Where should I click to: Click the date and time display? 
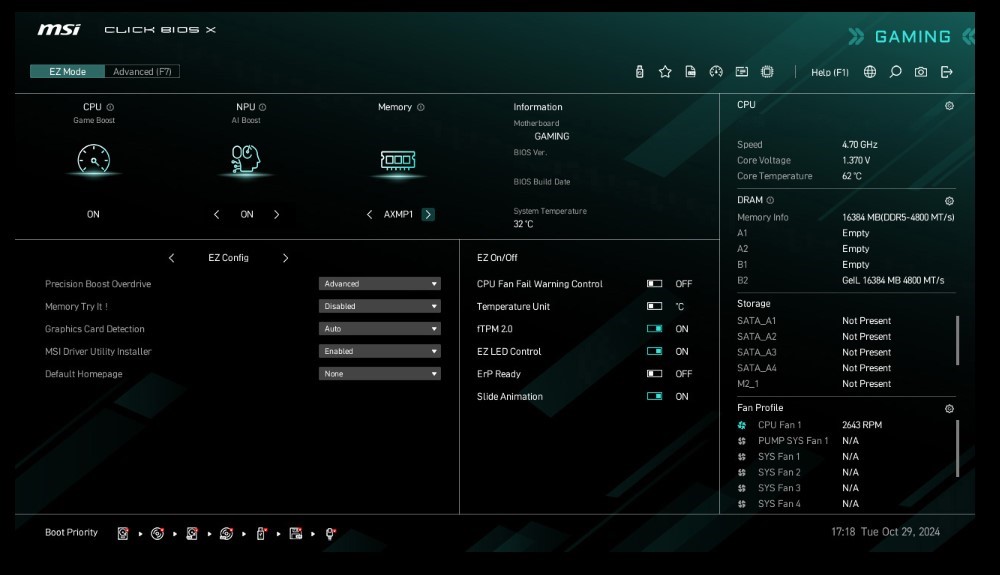(885, 532)
